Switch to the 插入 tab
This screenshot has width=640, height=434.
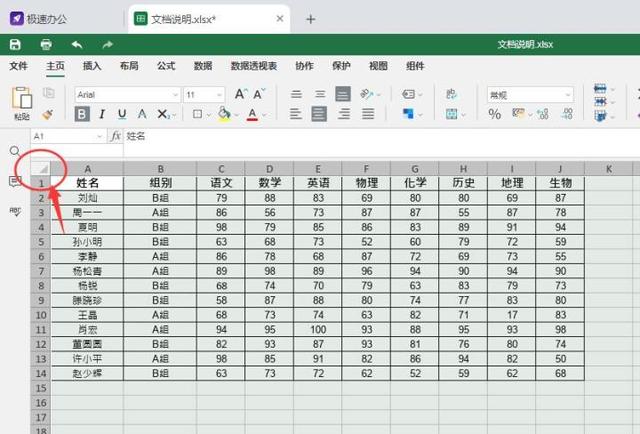point(92,66)
